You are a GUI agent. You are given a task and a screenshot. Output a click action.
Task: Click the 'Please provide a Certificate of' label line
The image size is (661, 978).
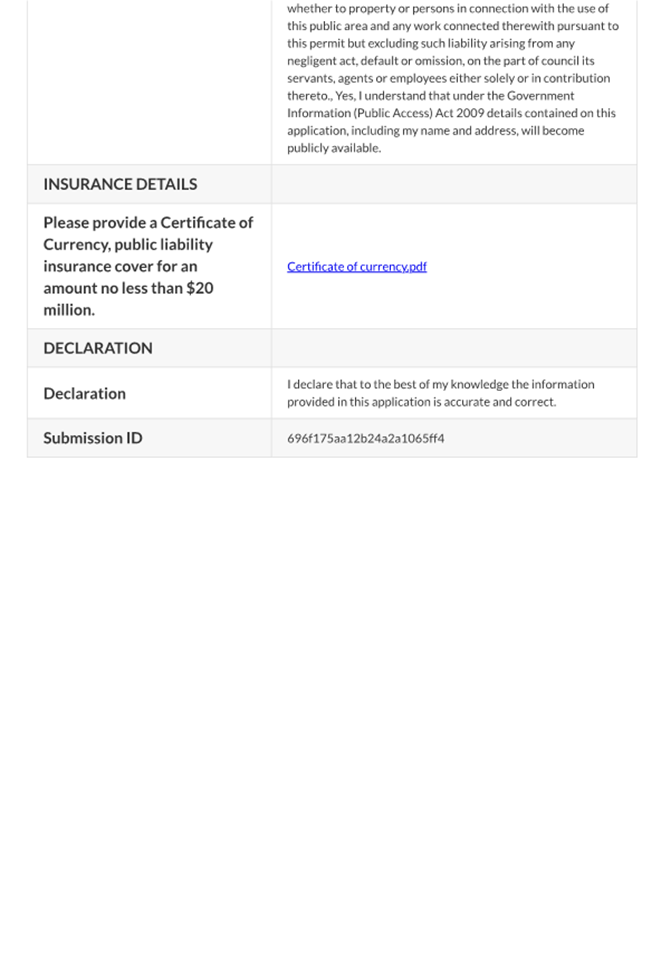148,223
